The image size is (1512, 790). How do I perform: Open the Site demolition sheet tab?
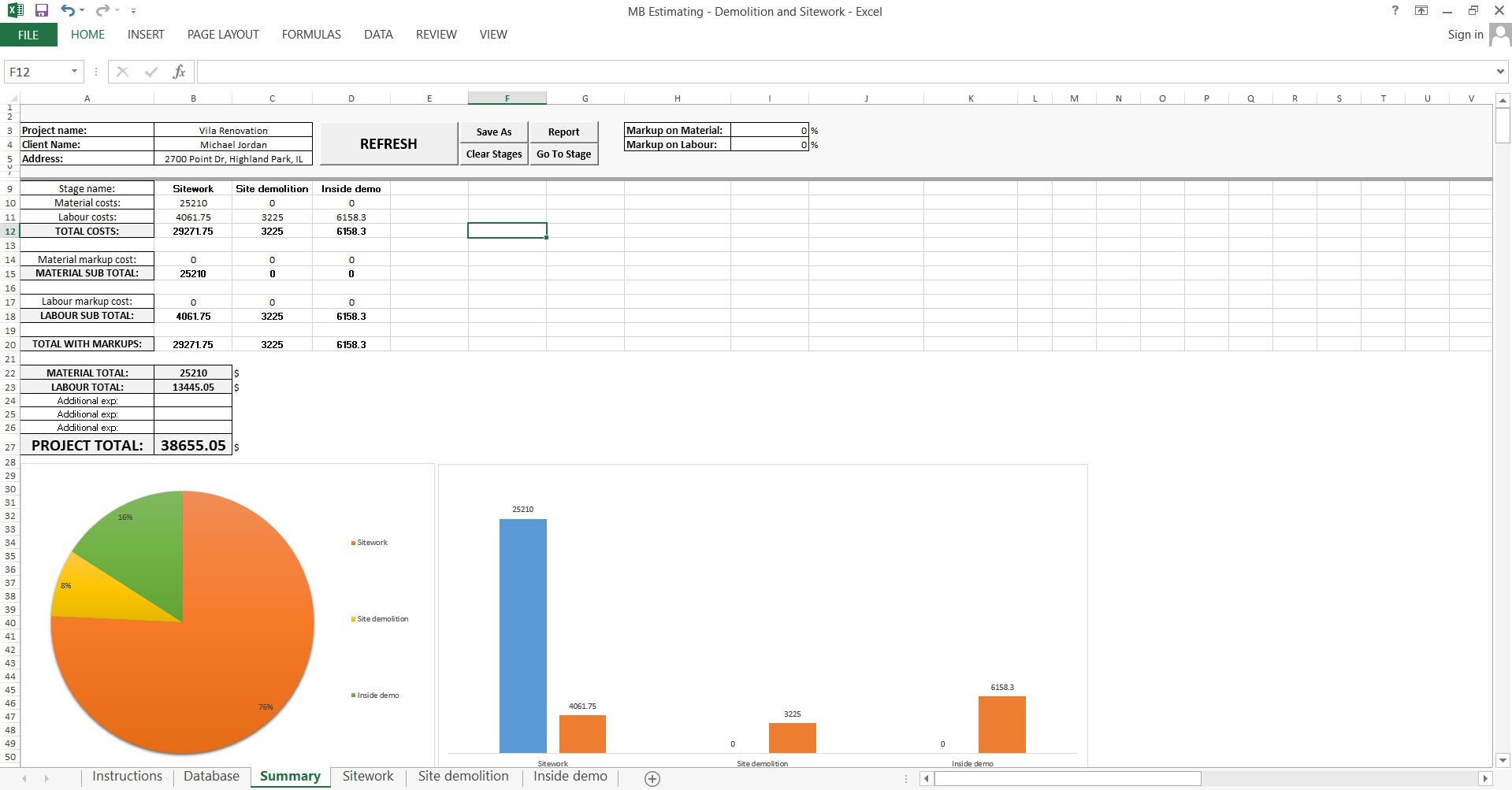[x=463, y=776]
